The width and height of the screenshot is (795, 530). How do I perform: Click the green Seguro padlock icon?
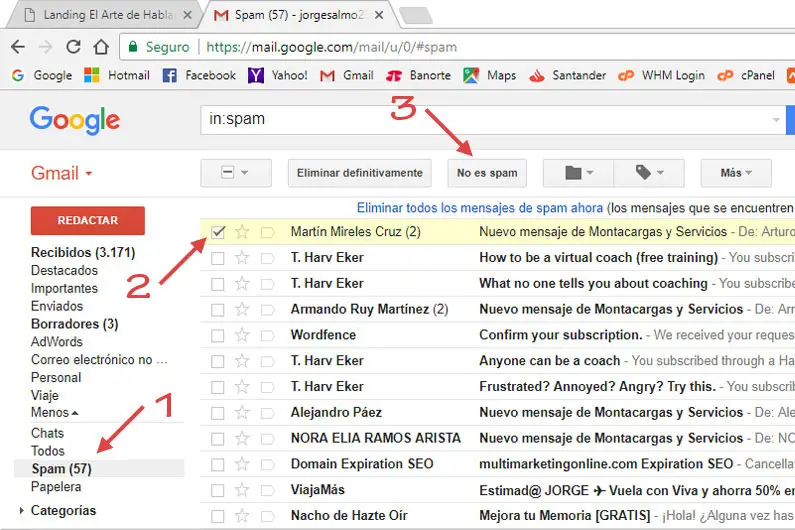(133, 47)
